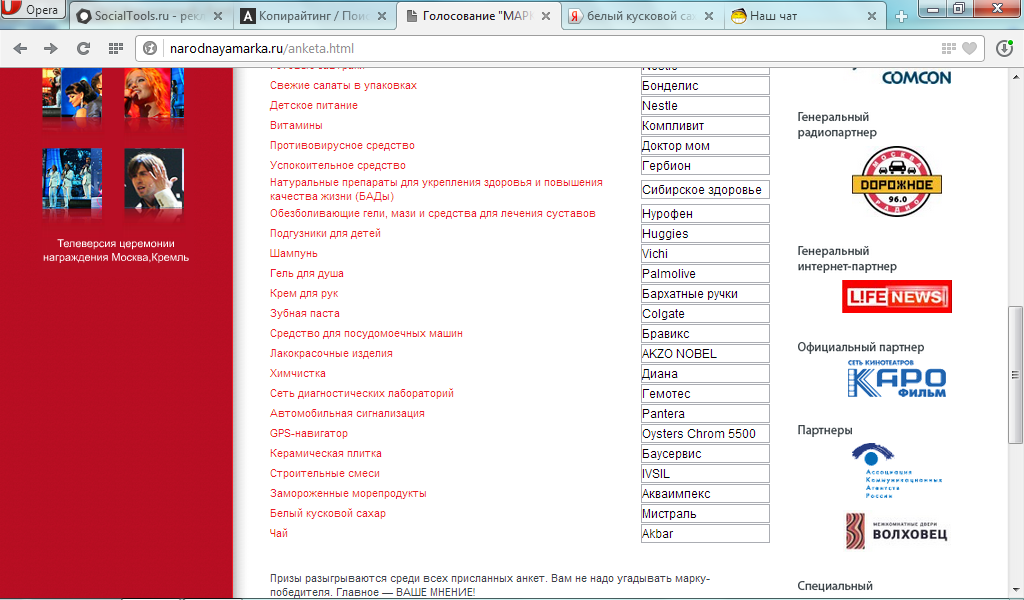Open the LifeNews partner logo
This screenshot has width=1024, height=600.
pyautogui.click(x=897, y=296)
